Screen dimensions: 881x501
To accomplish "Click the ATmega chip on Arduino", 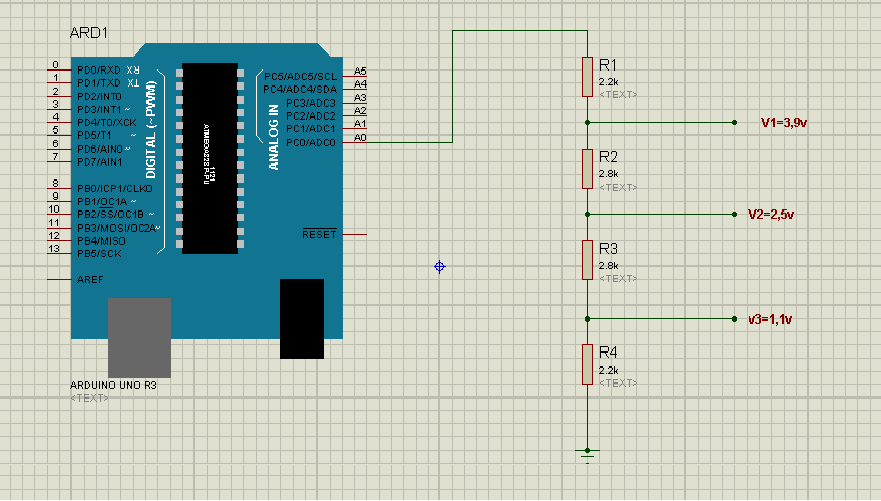I will (210, 158).
